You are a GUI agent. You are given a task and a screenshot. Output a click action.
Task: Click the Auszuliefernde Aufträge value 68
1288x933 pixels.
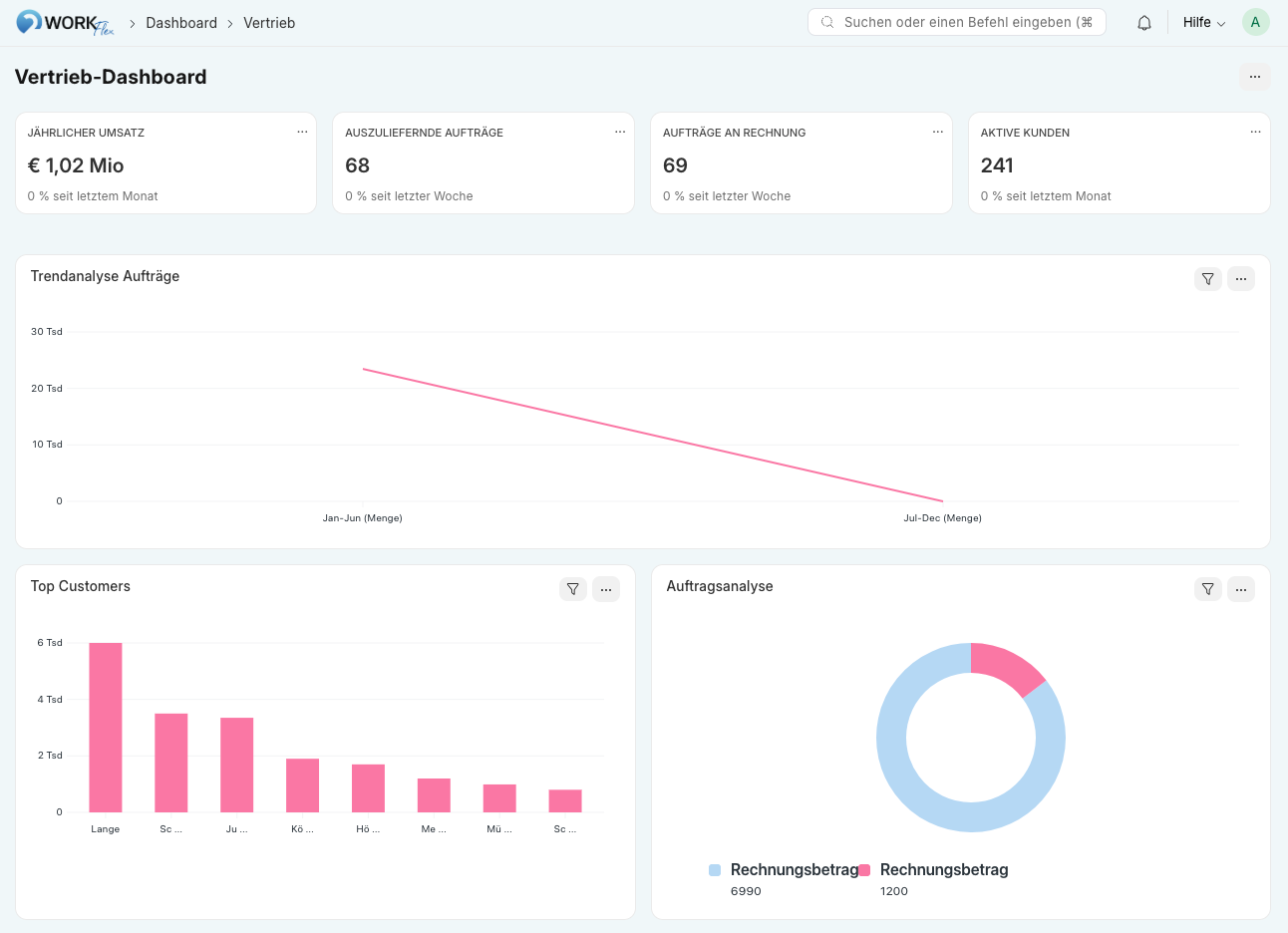coord(357,165)
